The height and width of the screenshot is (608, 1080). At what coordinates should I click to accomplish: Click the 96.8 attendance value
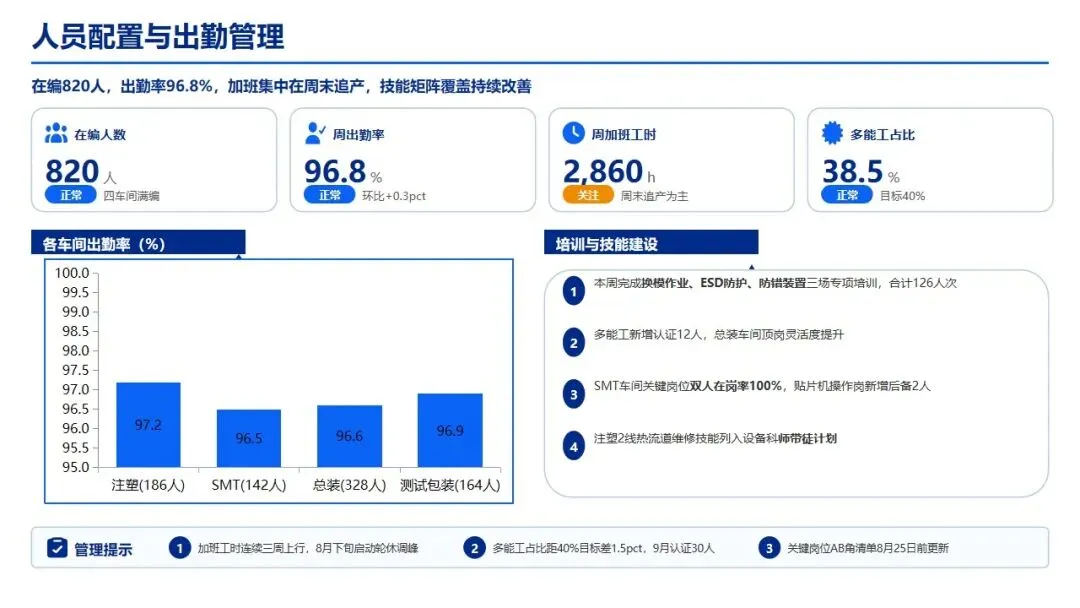pos(335,171)
